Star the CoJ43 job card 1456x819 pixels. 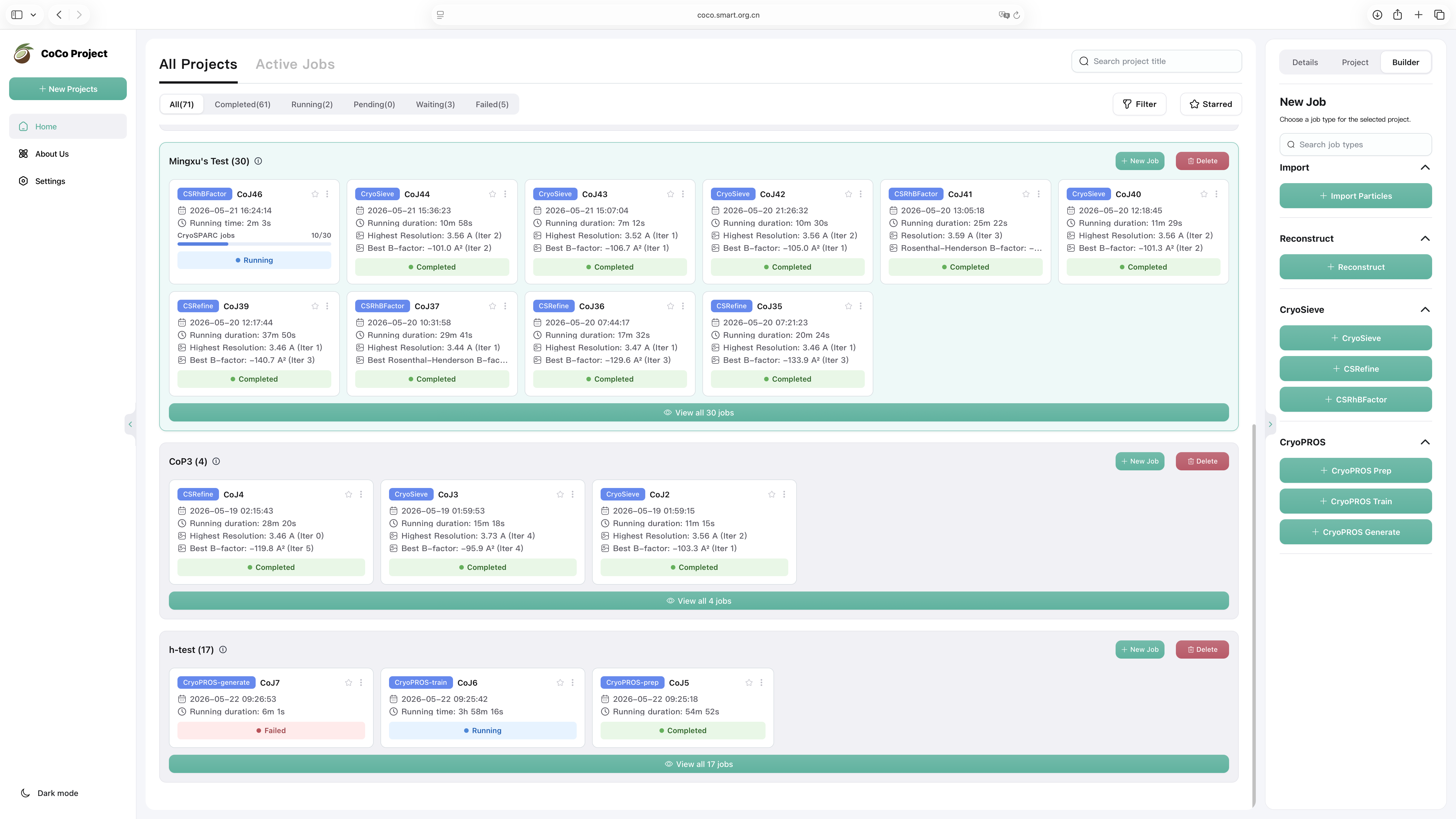point(670,194)
